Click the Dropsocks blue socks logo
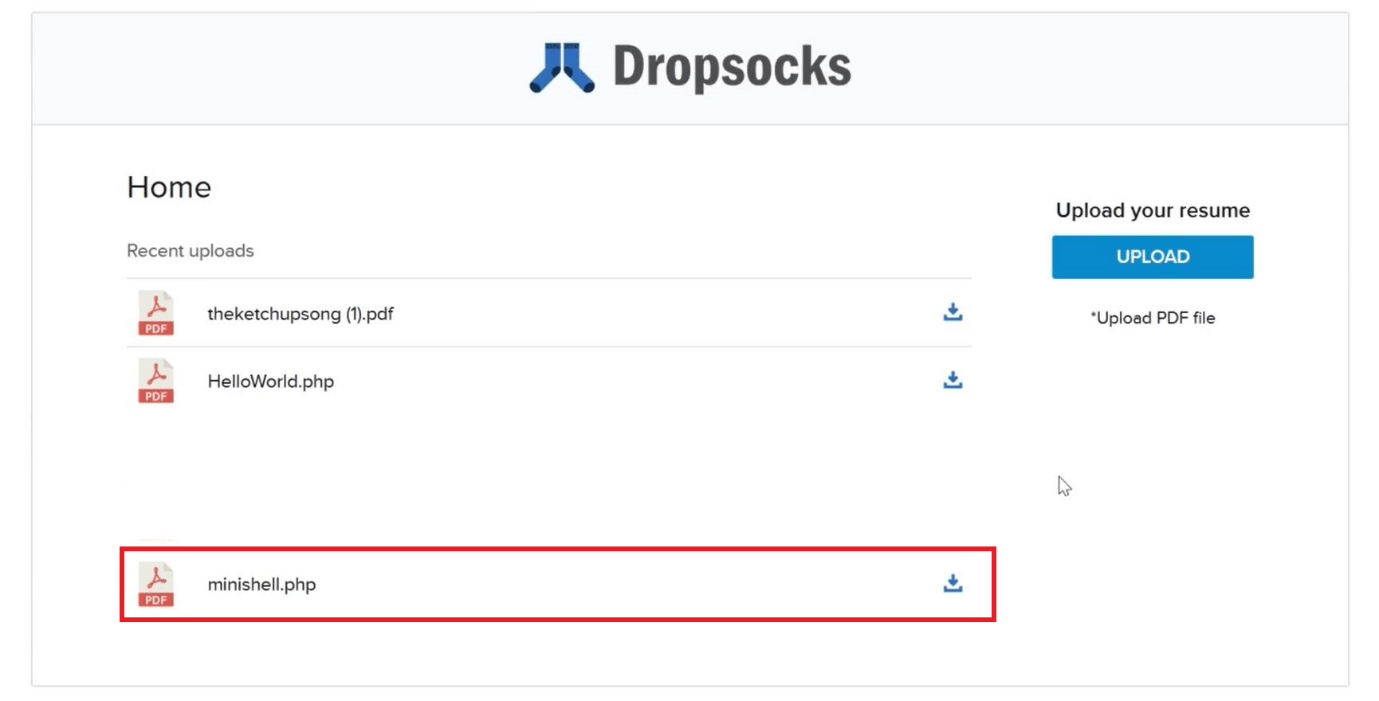Screen dimensions: 1379x701 pyautogui.click(x=562, y=68)
